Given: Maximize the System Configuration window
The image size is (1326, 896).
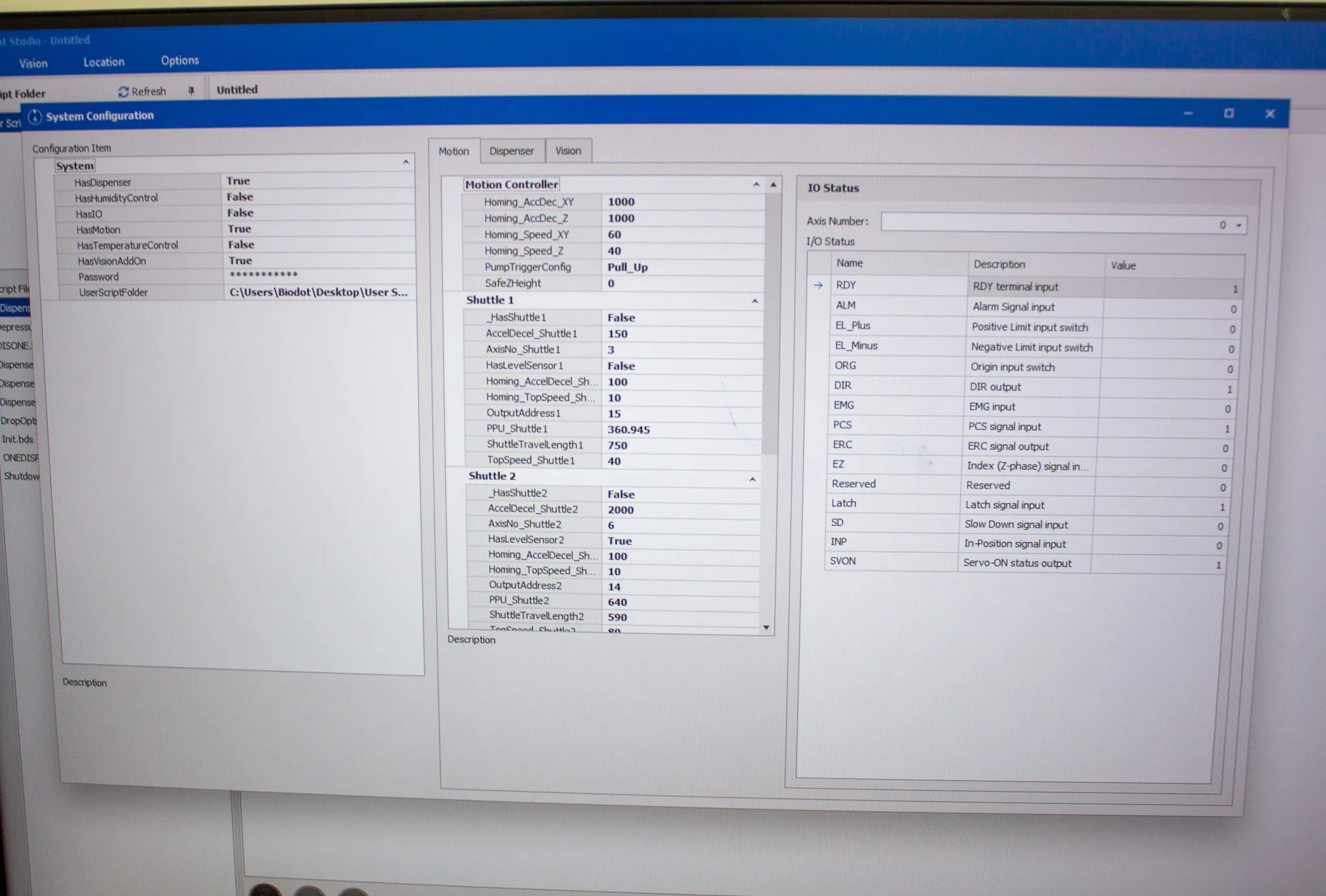Looking at the screenshot, I should 1229,113.
